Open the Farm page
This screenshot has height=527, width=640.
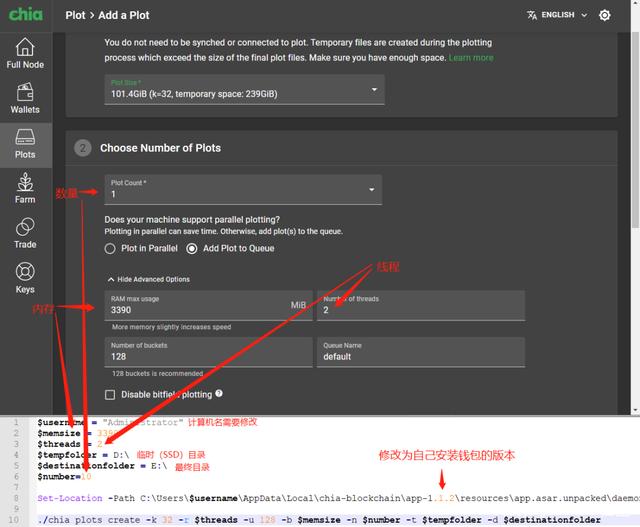[x=25, y=189]
